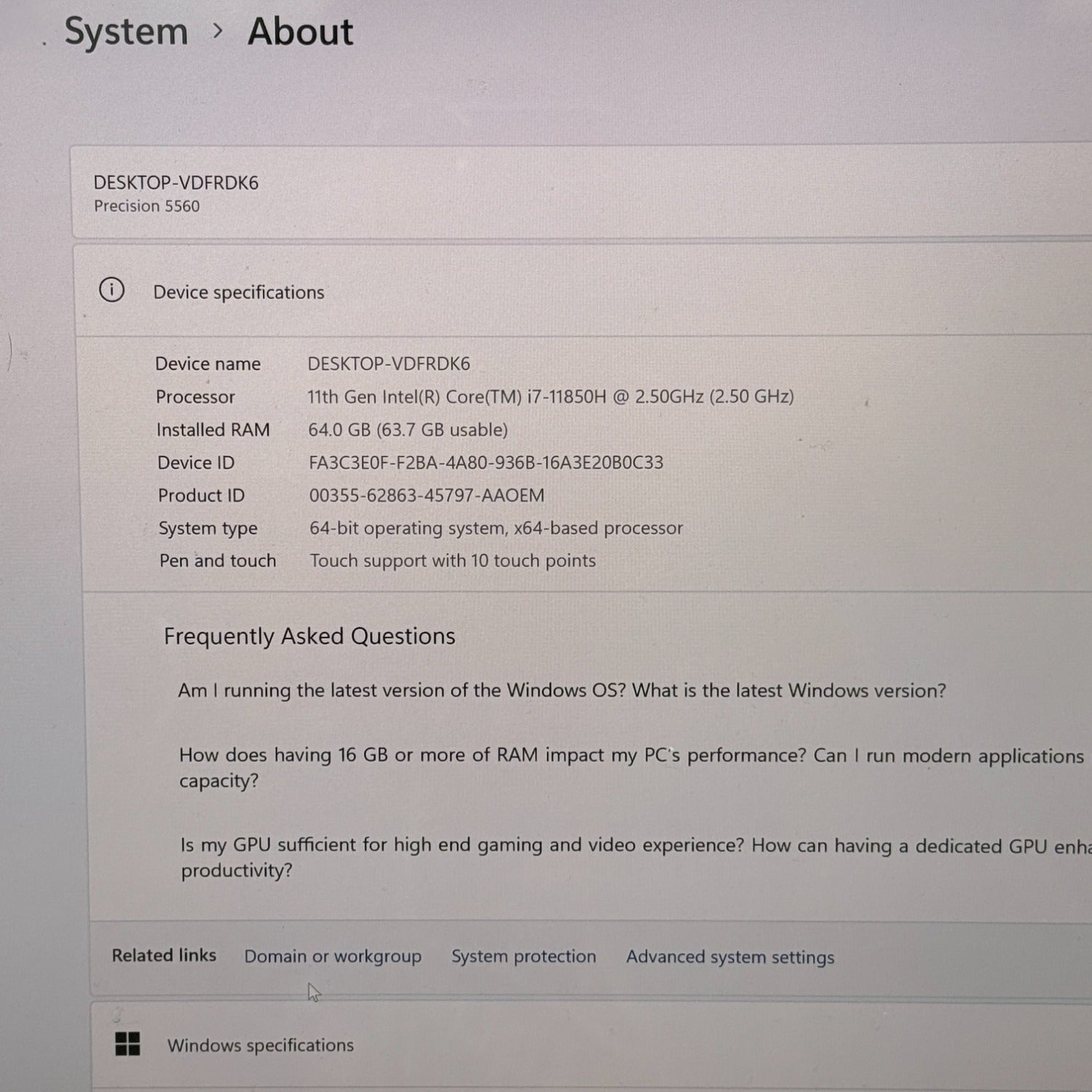The height and width of the screenshot is (1092, 1092).
Task: Select System type value 64-bit operating system
Action: pyautogui.click(x=496, y=528)
